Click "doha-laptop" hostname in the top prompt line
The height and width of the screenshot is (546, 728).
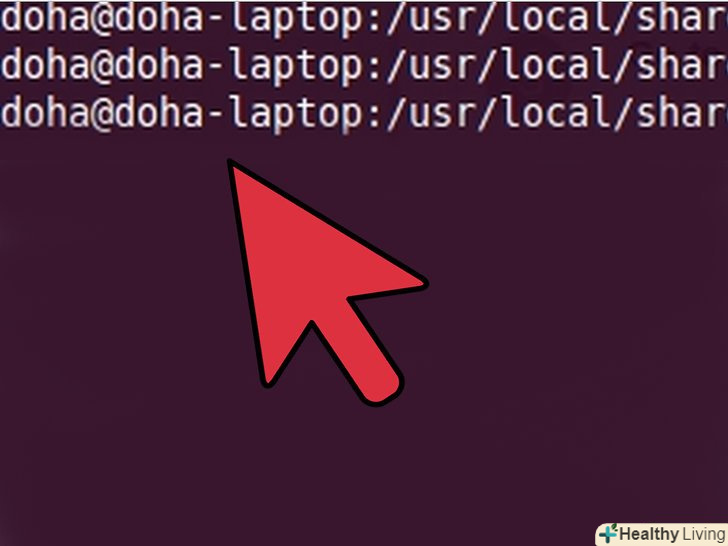coord(238,21)
